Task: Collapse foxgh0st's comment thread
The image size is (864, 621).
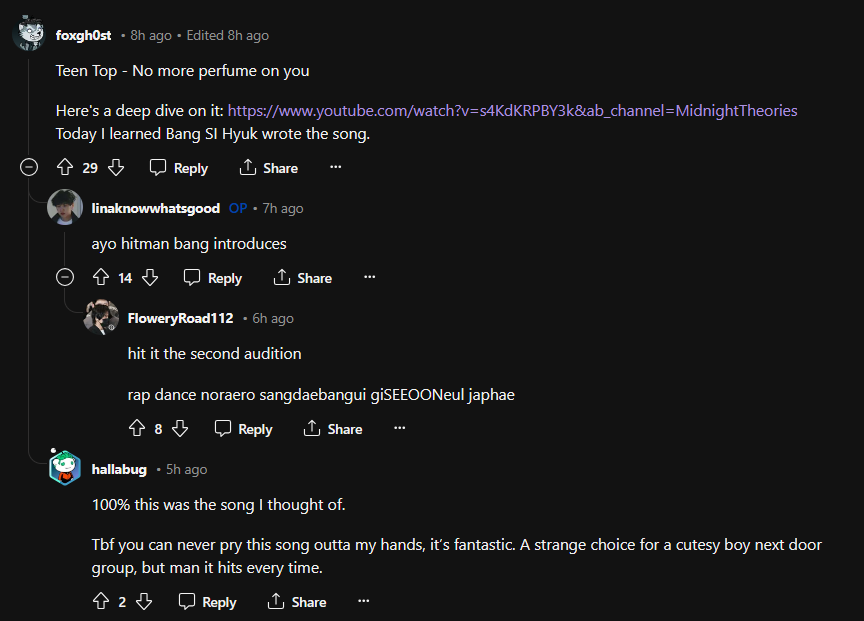Action: click(x=29, y=168)
